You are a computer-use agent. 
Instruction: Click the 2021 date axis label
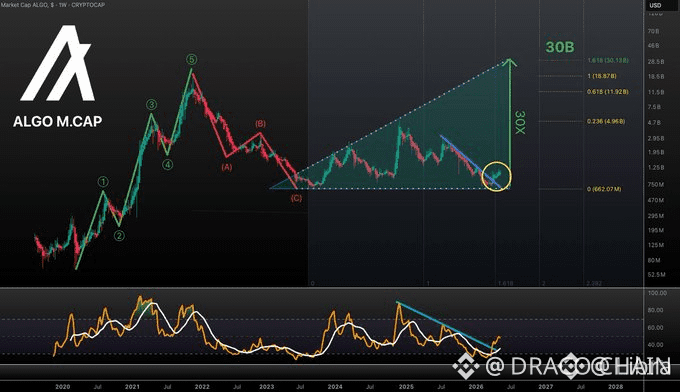(x=132, y=387)
